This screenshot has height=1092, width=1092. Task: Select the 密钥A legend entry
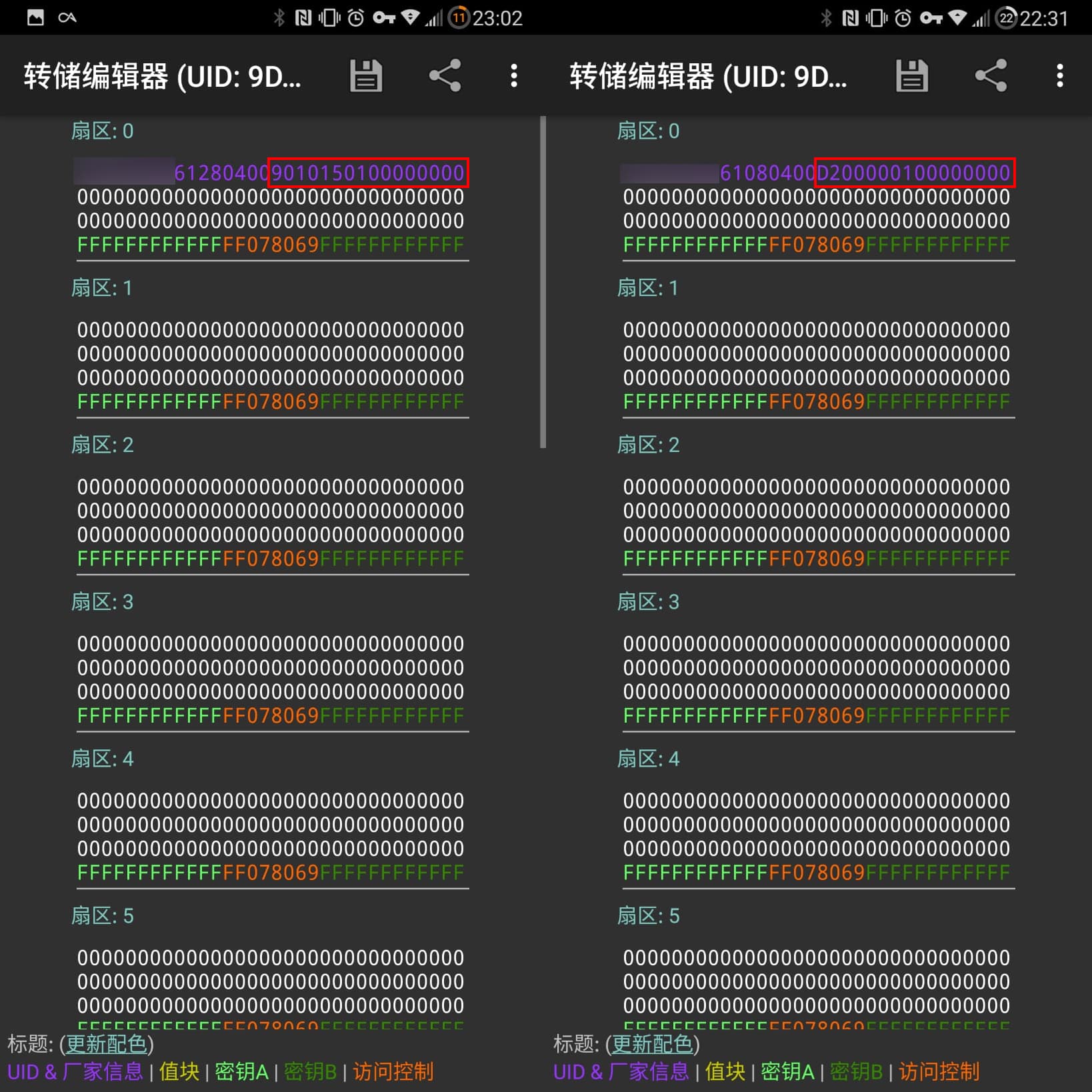point(241,1071)
